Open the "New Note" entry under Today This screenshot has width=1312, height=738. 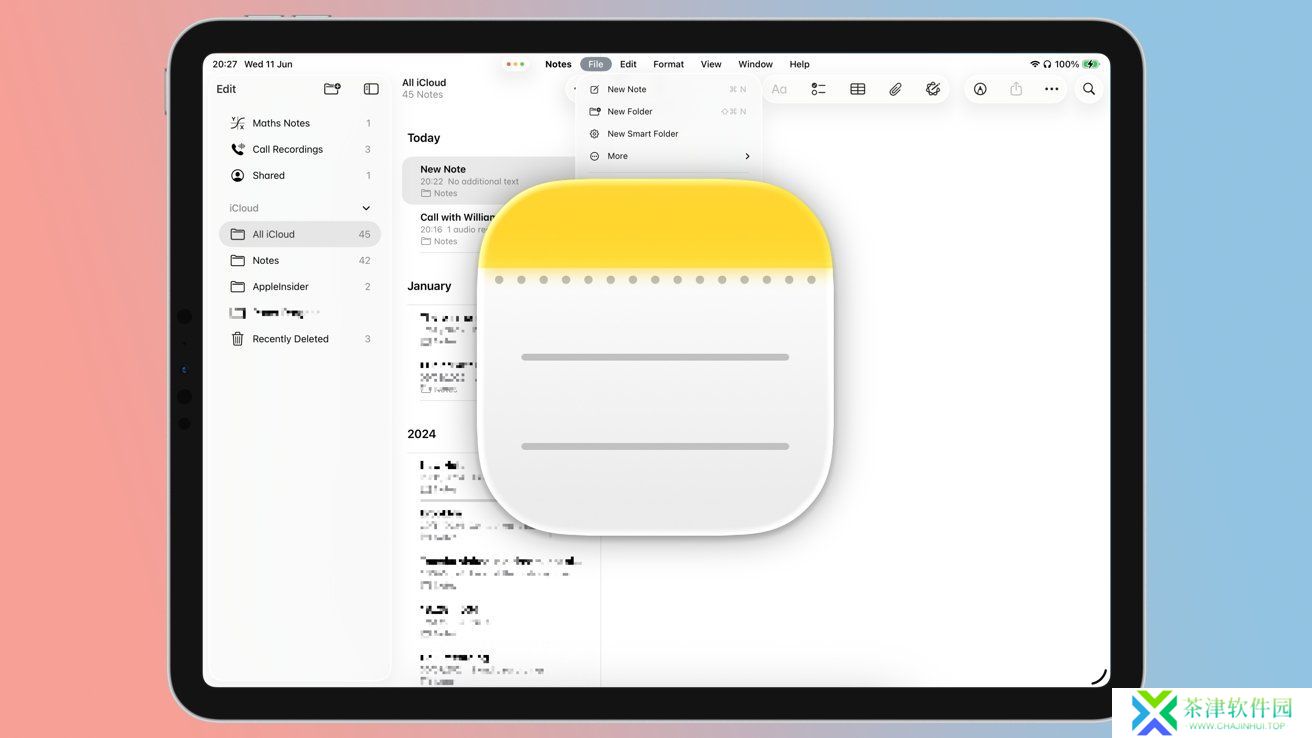pos(488,180)
